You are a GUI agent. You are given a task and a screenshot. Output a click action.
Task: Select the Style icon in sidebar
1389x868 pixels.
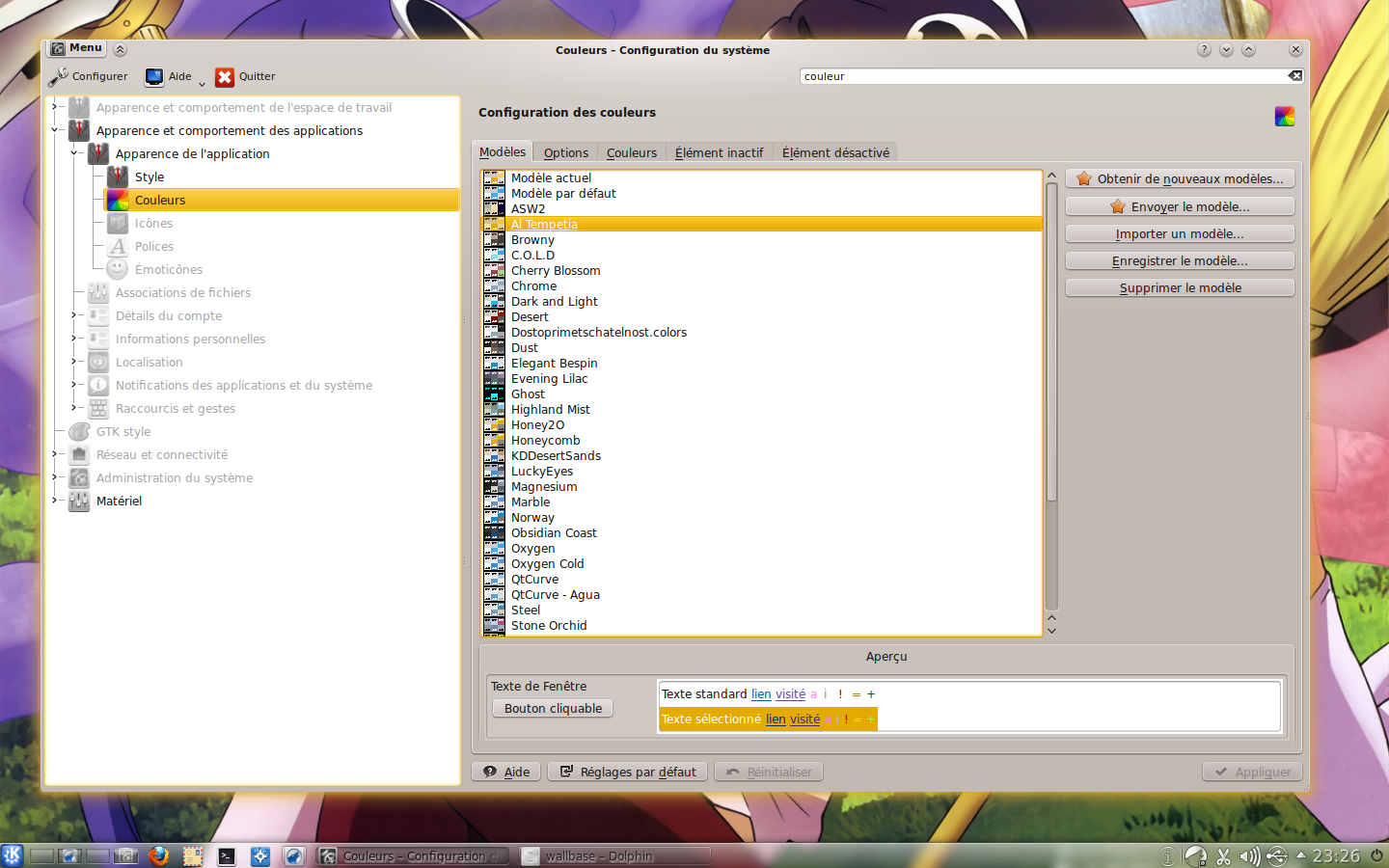[118, 176]
